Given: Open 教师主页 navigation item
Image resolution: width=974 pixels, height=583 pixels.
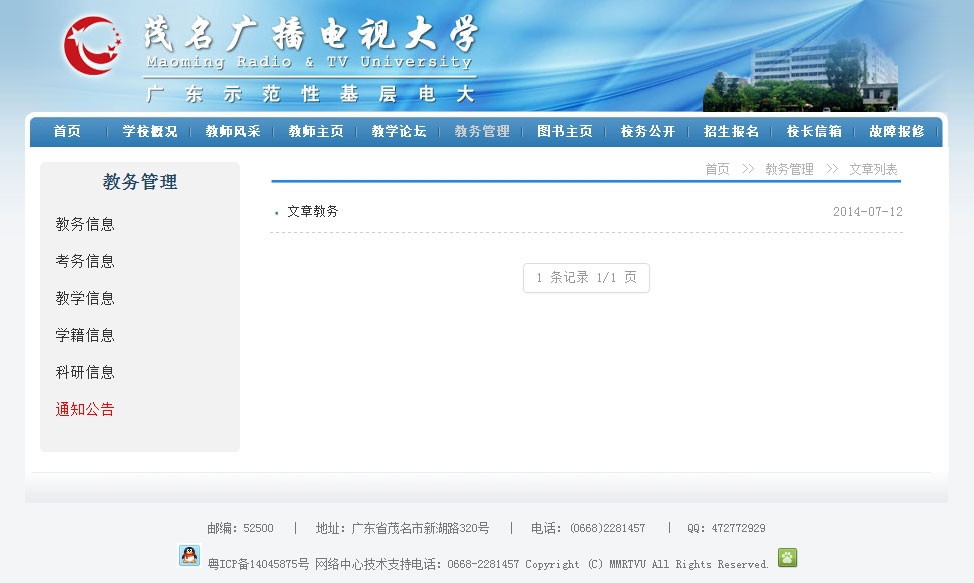Looking at the screenshot, I should (x=316, y=131).
